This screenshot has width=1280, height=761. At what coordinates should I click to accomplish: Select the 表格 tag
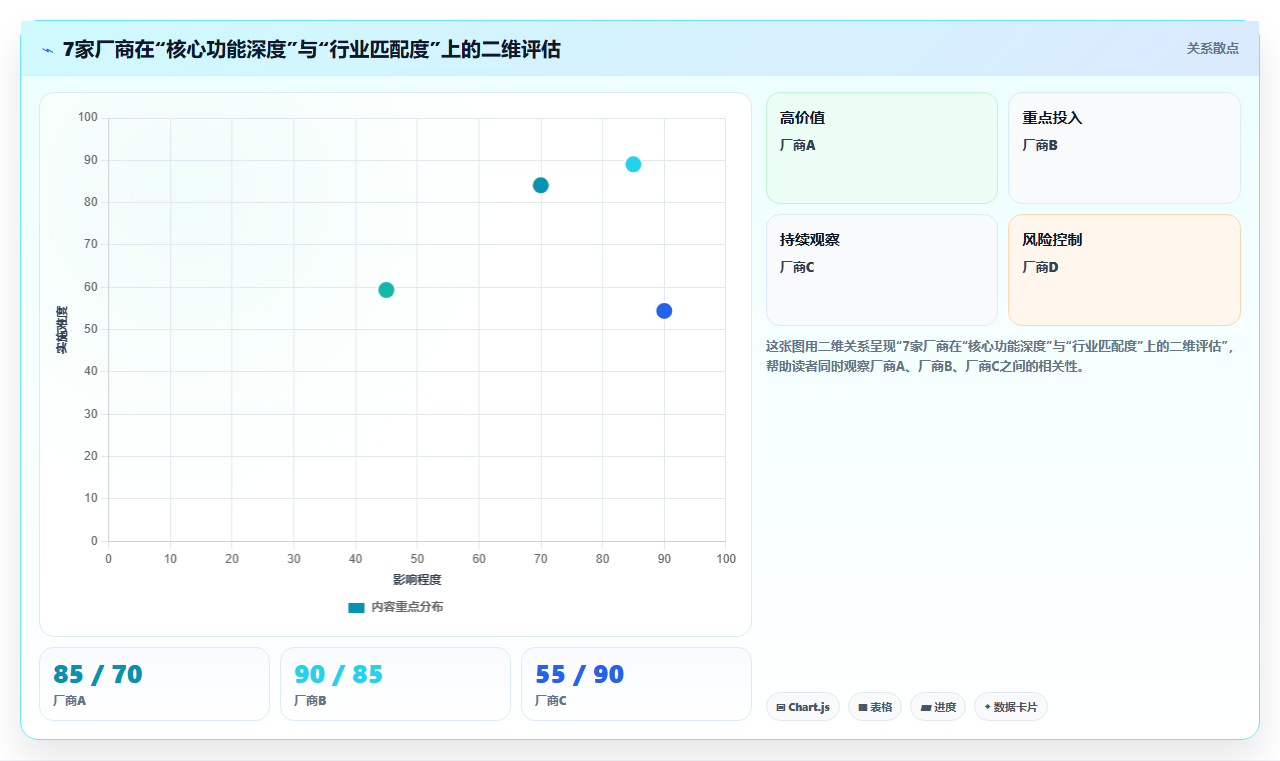(x=875, y=707)
